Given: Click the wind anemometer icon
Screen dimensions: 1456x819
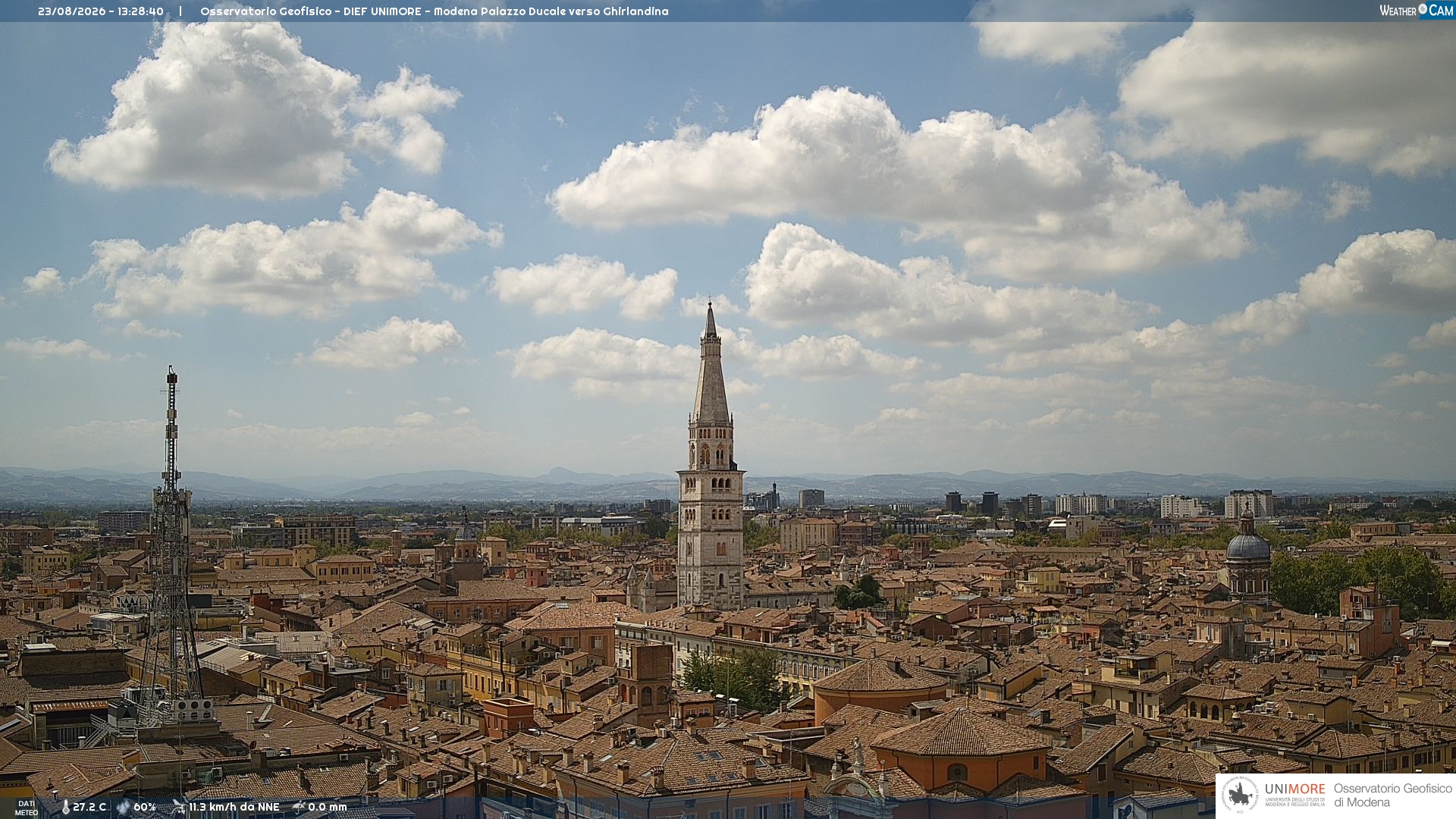Looking at the screenshot, I should (178, 808).
